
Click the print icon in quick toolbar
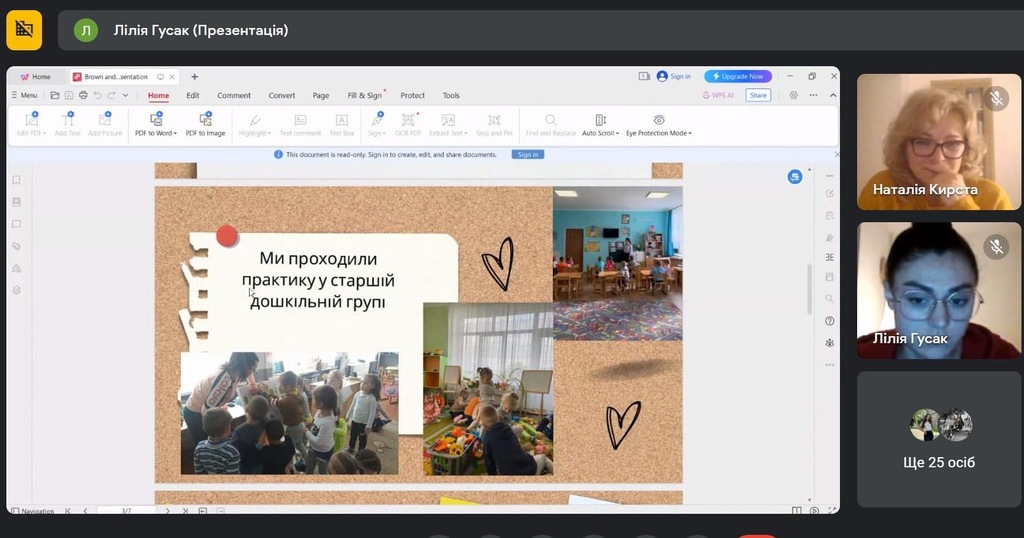pos(83,96)
